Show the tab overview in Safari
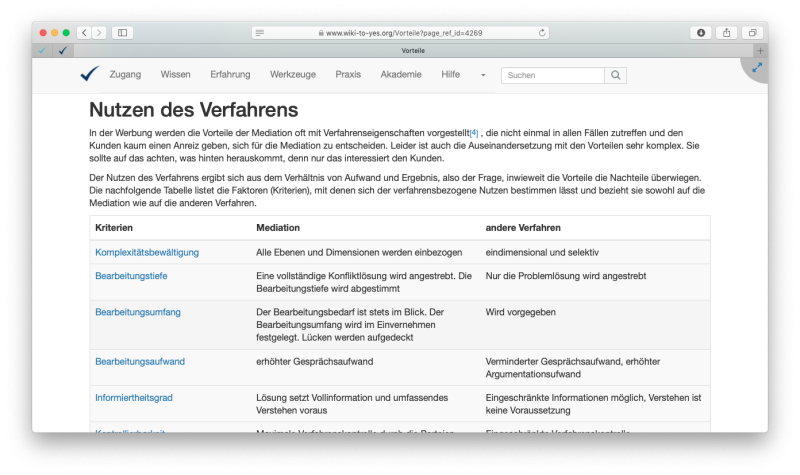Viewport: 800px width, 475px height. [x=753, y=33]
